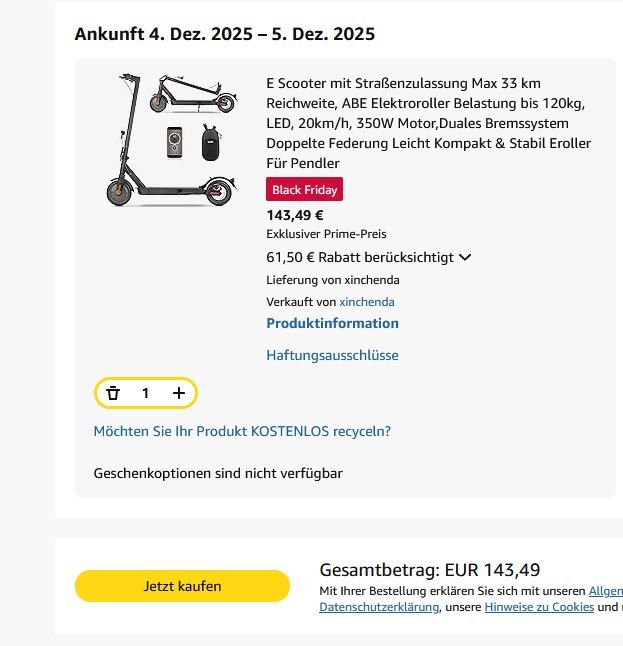This screenshot has width=623, height=646.
Task: Click the Black Friday badge
Action: 305,189
